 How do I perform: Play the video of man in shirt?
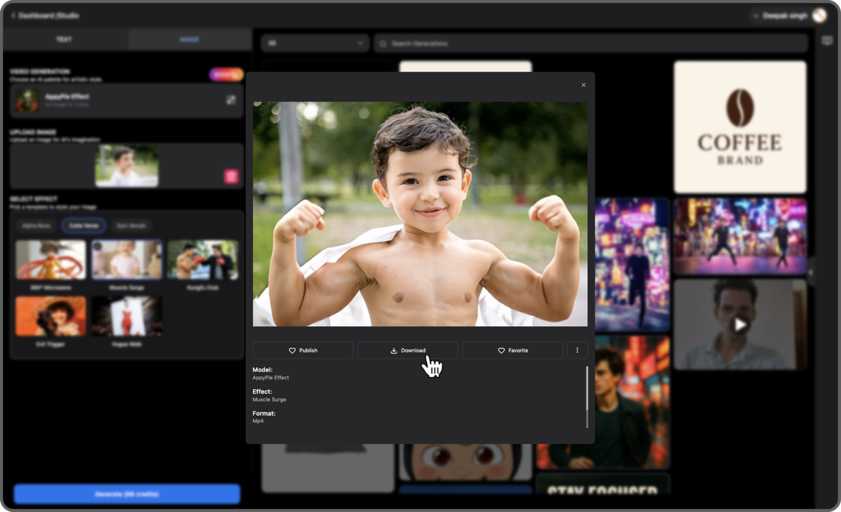tap(740, 324)
